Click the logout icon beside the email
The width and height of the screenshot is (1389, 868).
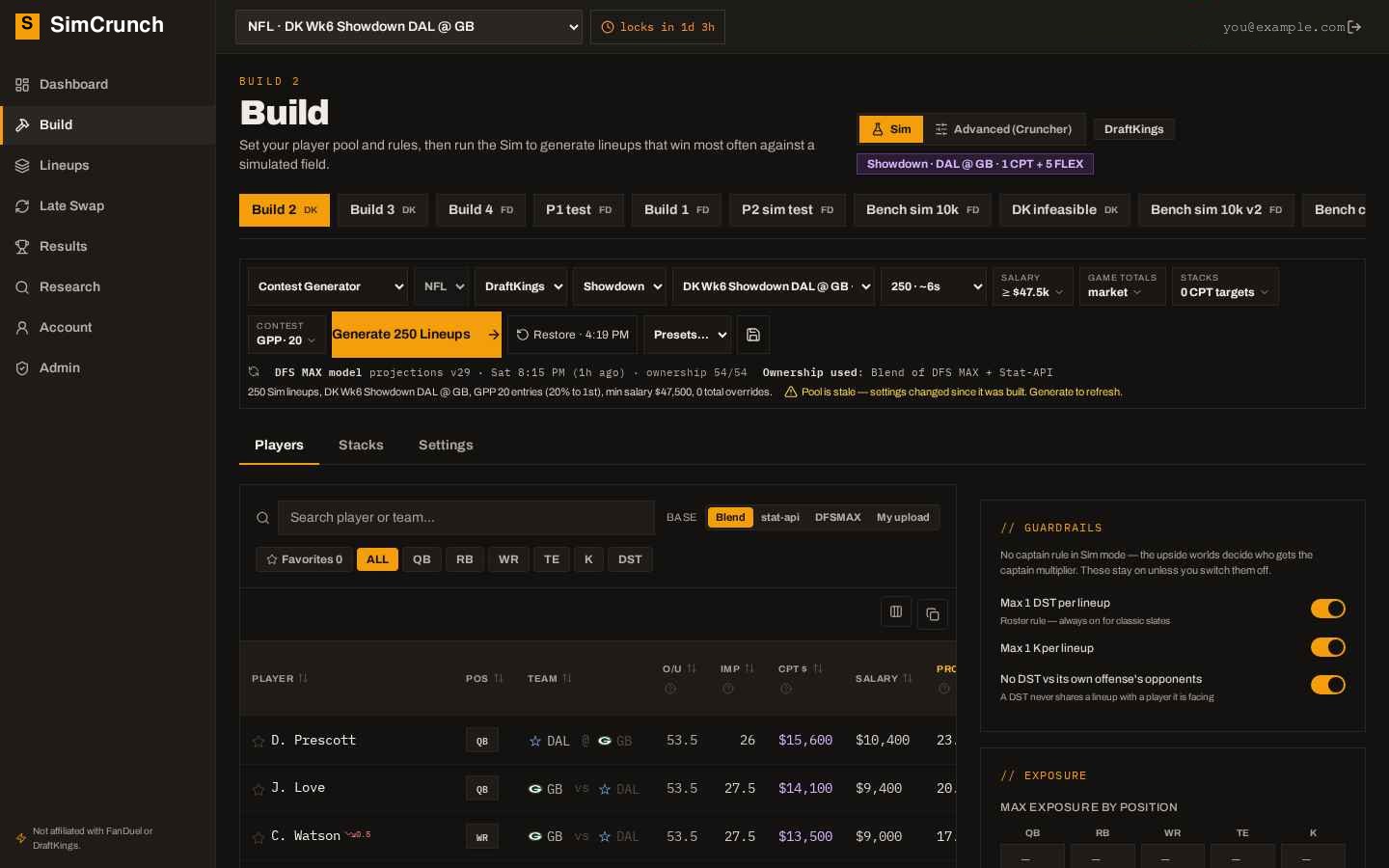coord(1354,27)
